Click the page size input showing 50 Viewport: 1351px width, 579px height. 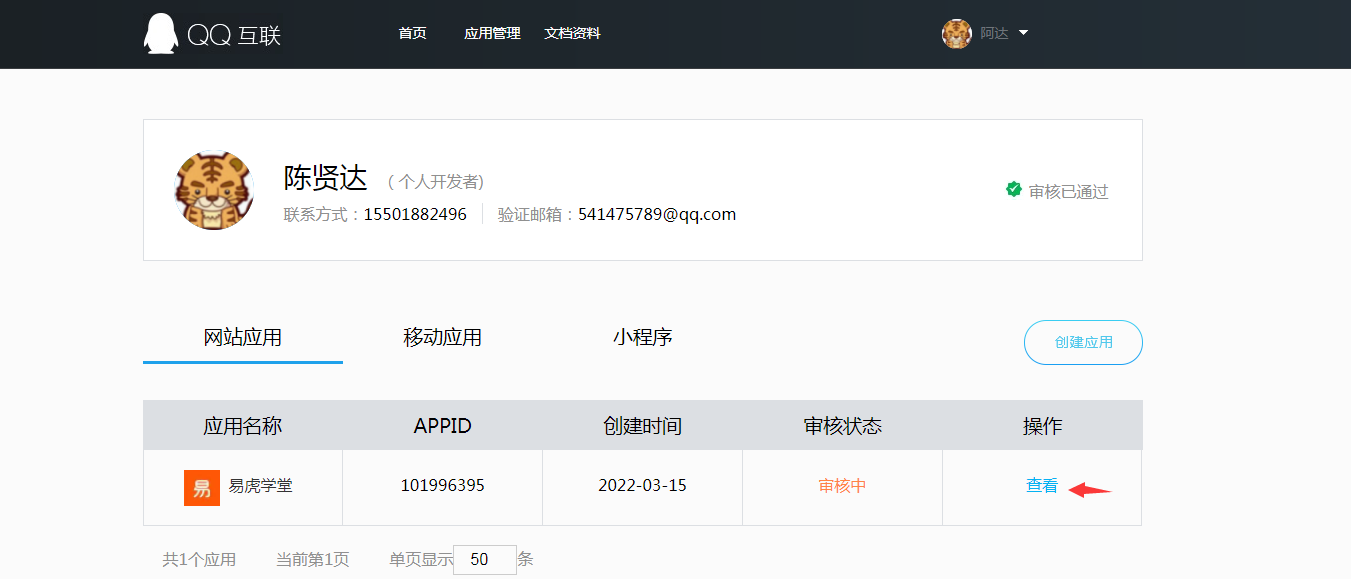[x=484, y=560]
